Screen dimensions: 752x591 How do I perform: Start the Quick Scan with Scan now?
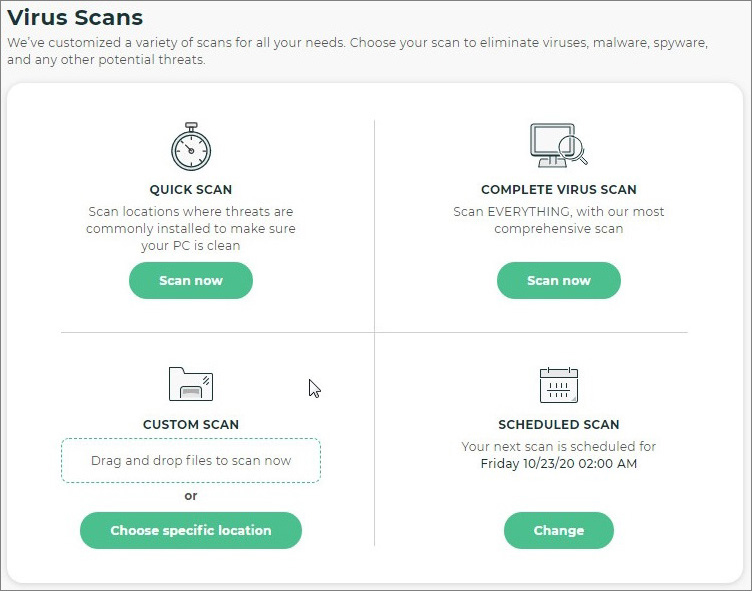tap(191, 281)
